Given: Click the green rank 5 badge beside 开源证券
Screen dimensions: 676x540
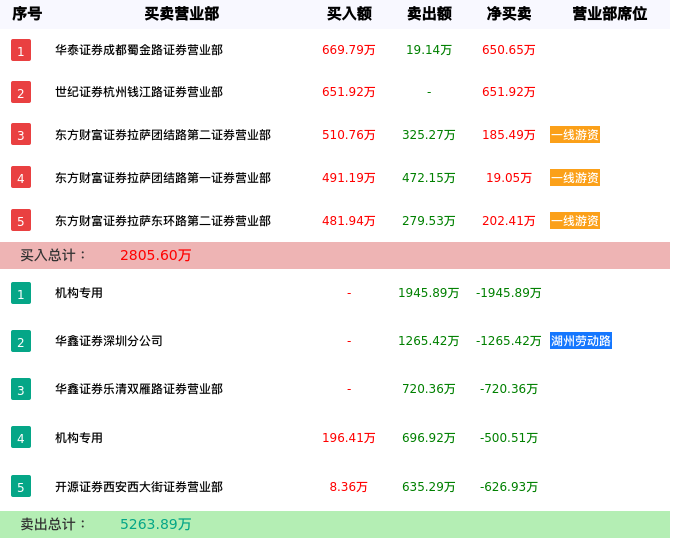Looking at the screenshot, I should pyautogui.click(x=21, y=487).
